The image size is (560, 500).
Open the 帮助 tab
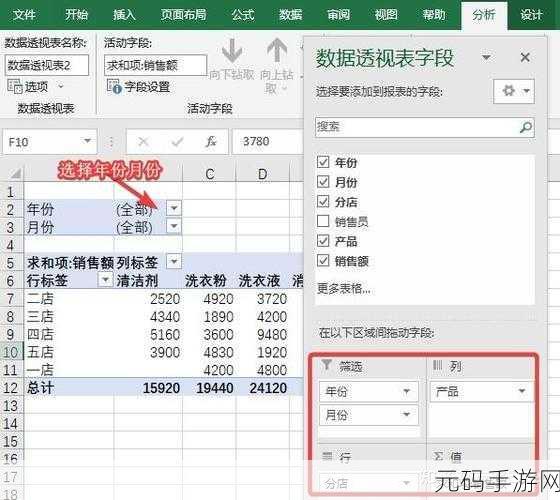(x=434, y=15)
